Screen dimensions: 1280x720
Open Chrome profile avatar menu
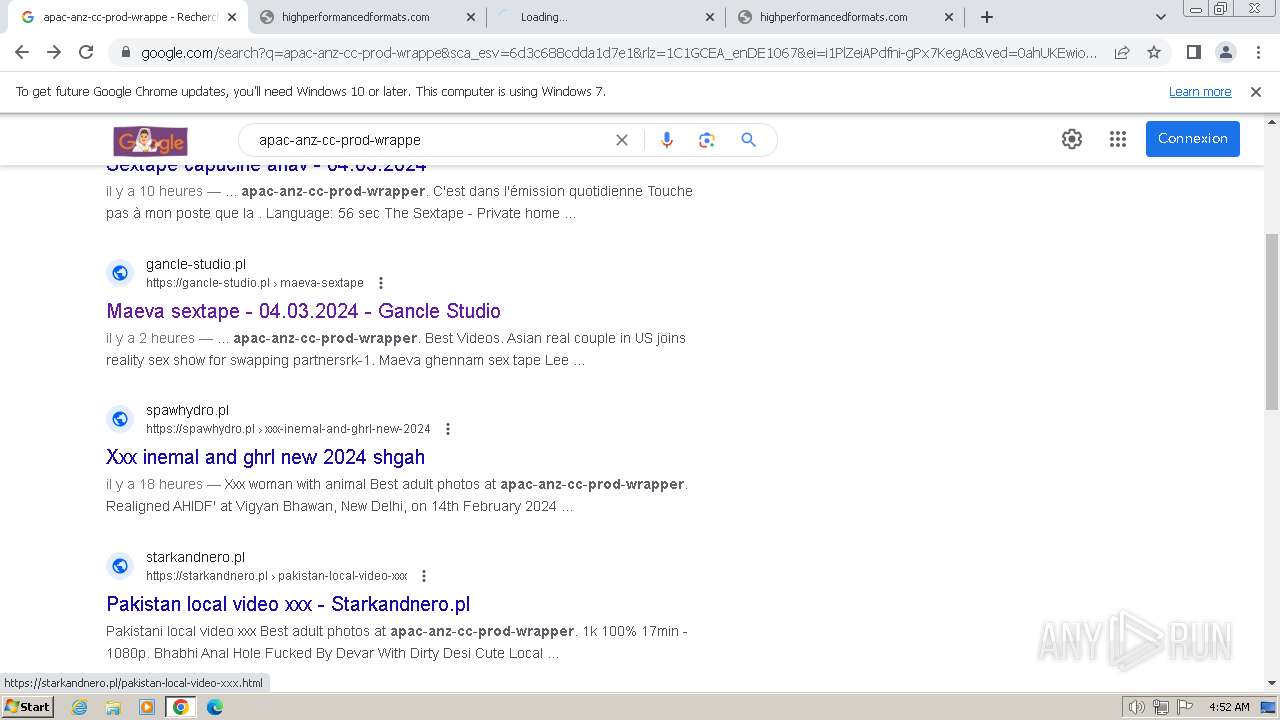point(1225,53)
